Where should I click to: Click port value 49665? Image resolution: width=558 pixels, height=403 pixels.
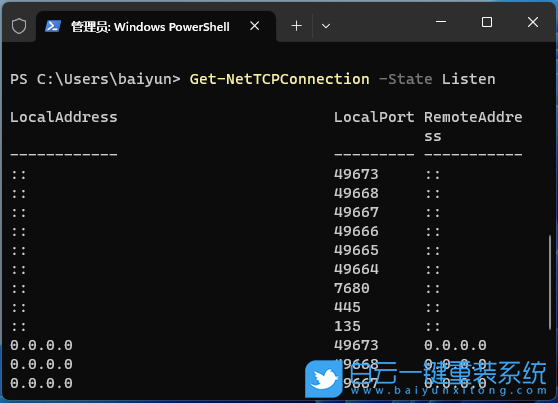click(x=356, y=250)
